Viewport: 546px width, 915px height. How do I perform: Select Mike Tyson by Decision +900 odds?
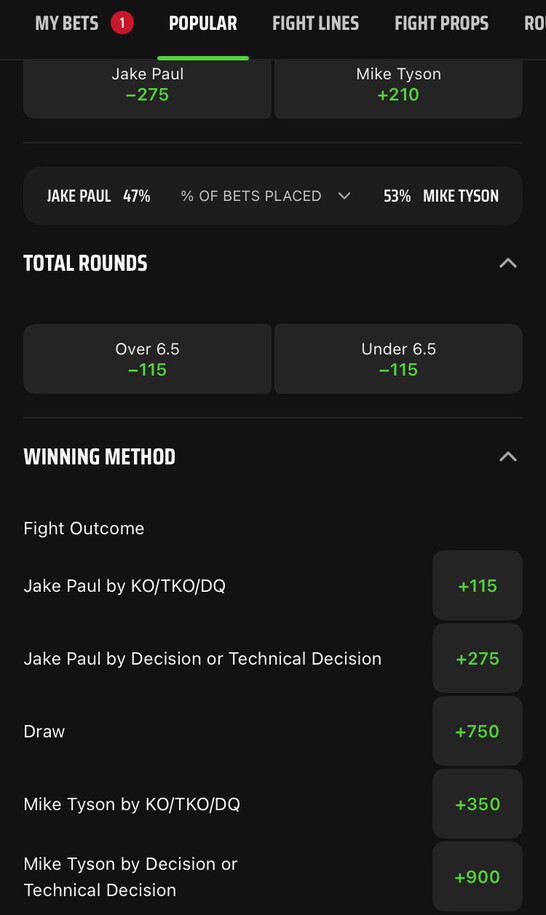pos(477,876)
